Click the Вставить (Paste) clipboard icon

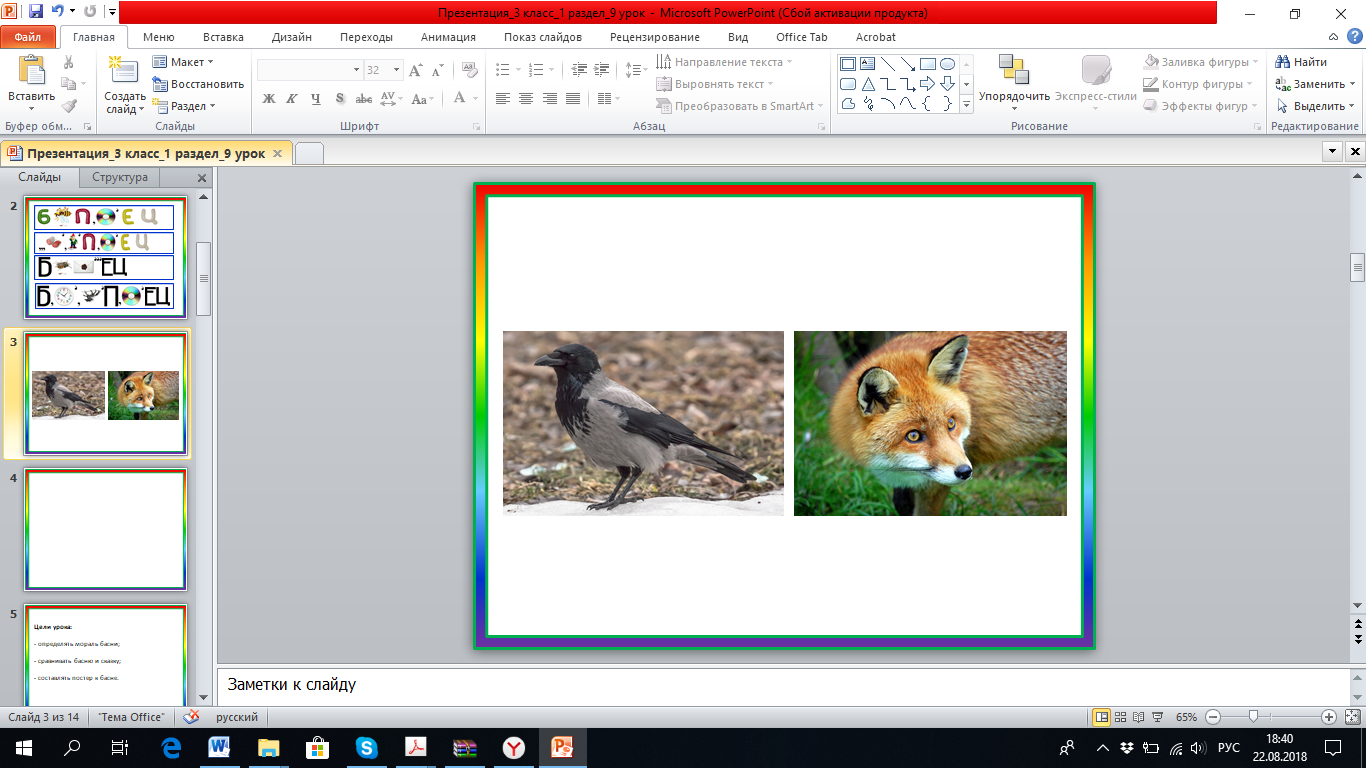tap(31, 70)
